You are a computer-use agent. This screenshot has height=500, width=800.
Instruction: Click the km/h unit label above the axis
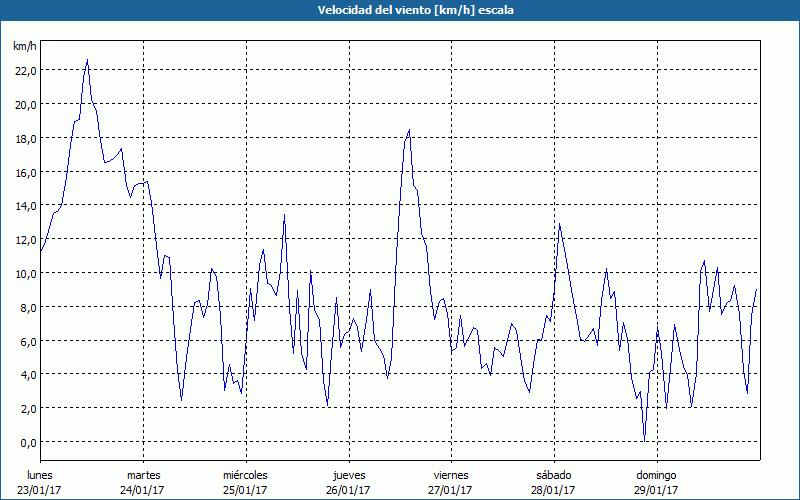point(25,47)
